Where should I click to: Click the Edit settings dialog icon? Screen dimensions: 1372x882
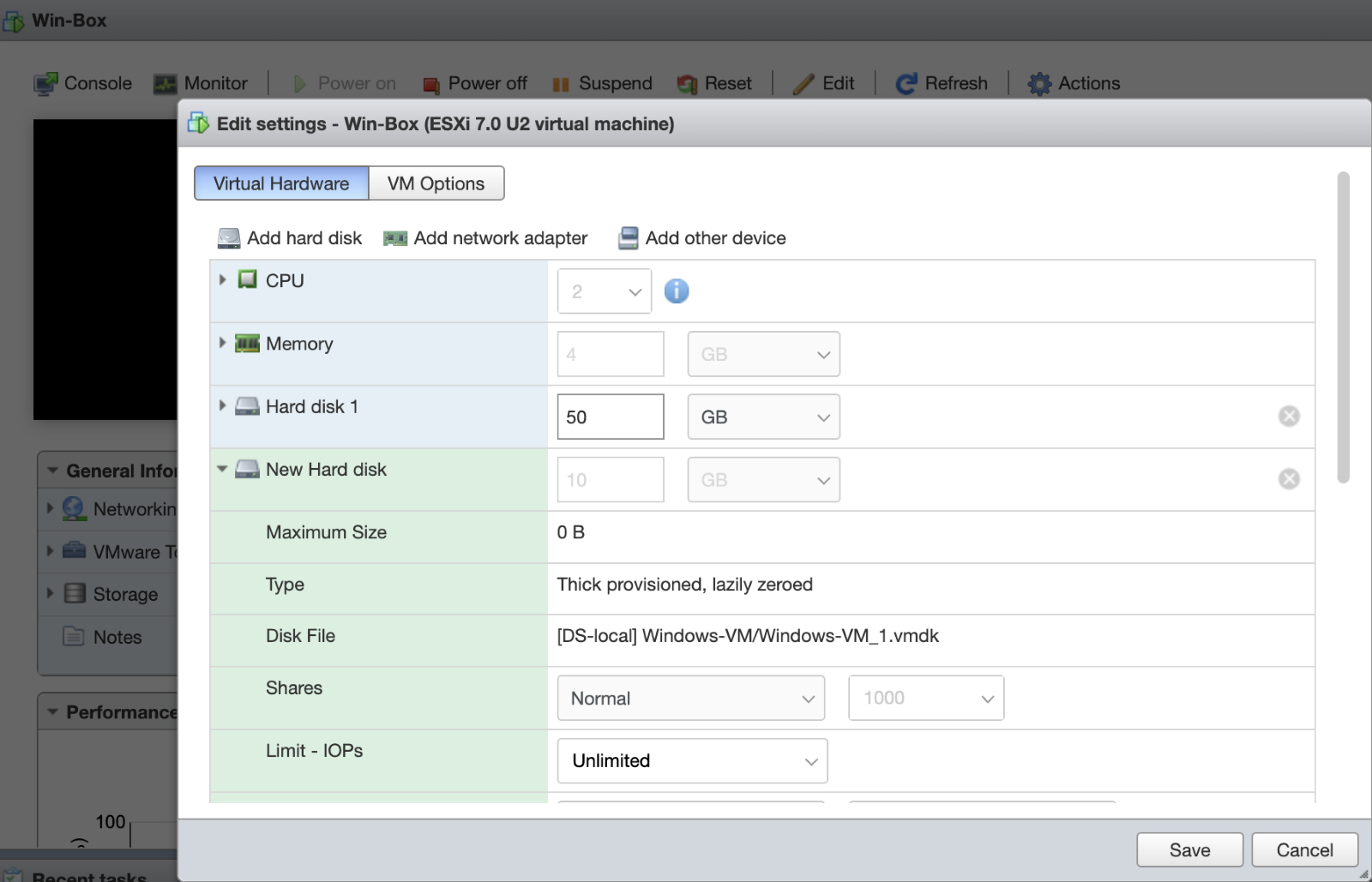(x=198, y=123)
